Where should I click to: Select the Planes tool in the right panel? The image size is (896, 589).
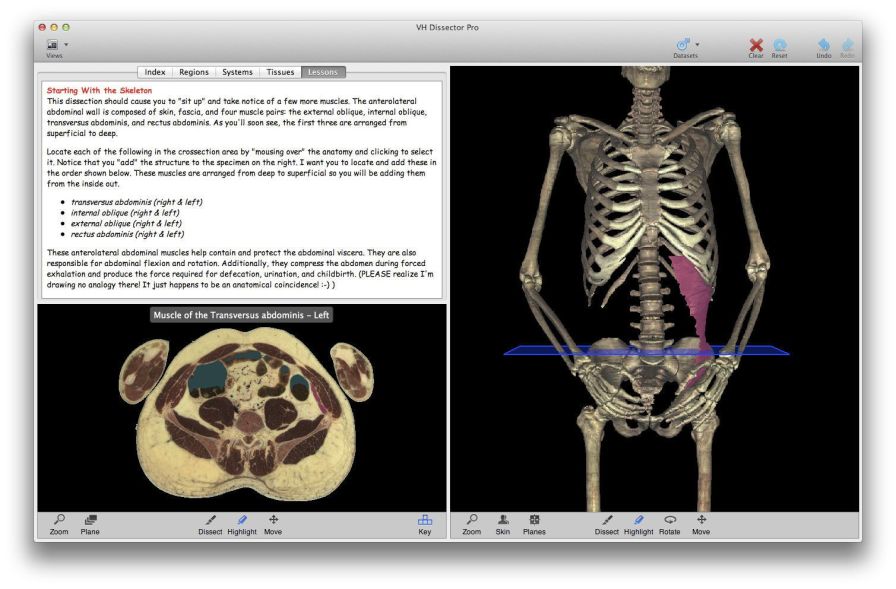click(536, 522)
